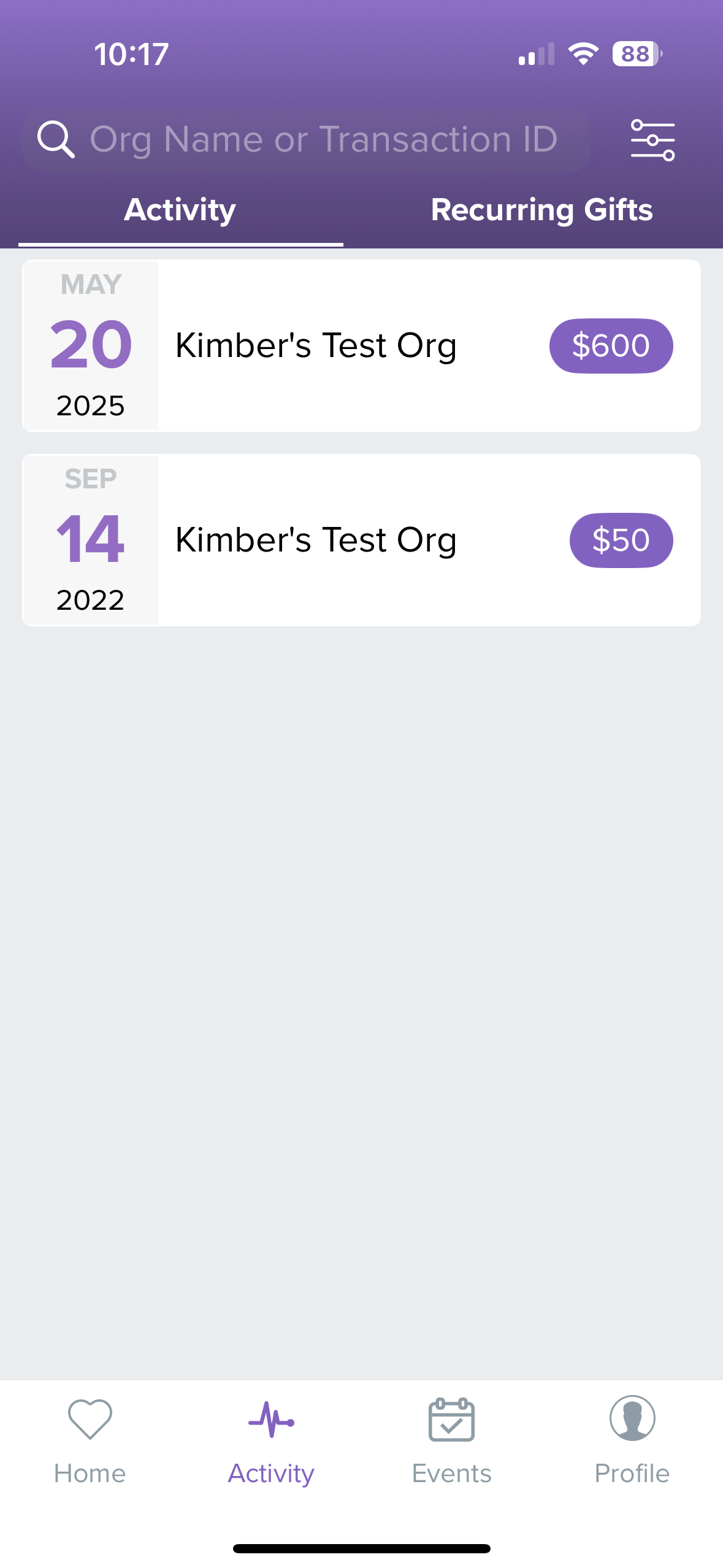Tap the $600 amount badge
723x1568 pixels.
pyautogui.click(x=611, y=345)
